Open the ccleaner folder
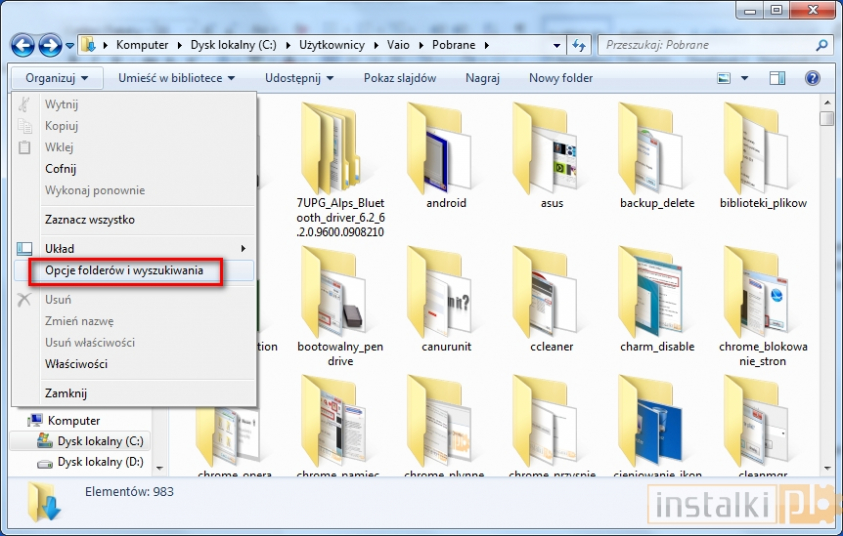Viewport: 843px width, 536px height. [x=552, y=300]
